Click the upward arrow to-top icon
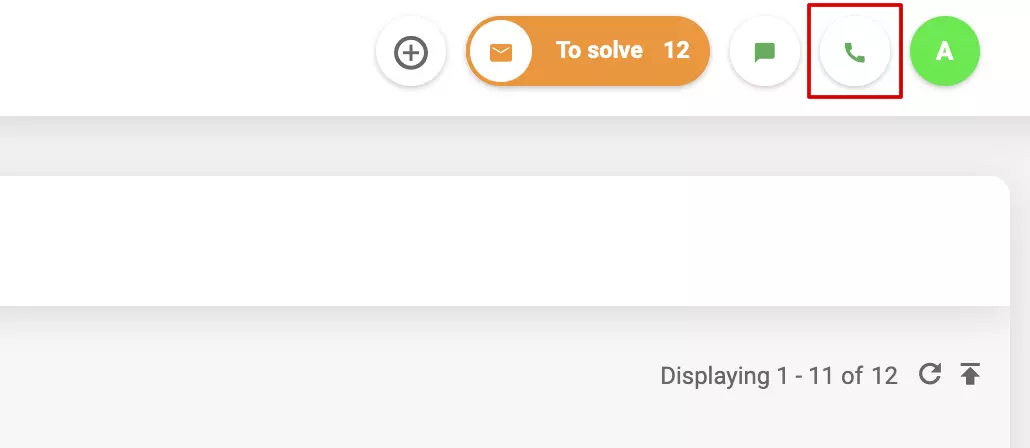 [970, 375]
